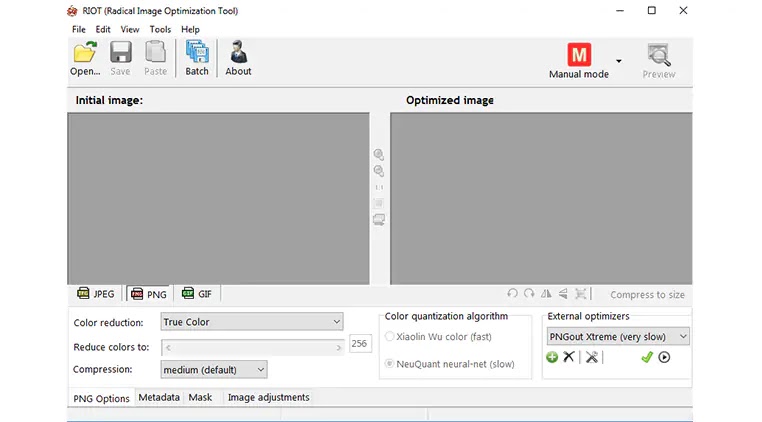
Task: Switch to the GIF format tab
Action: 197,294
